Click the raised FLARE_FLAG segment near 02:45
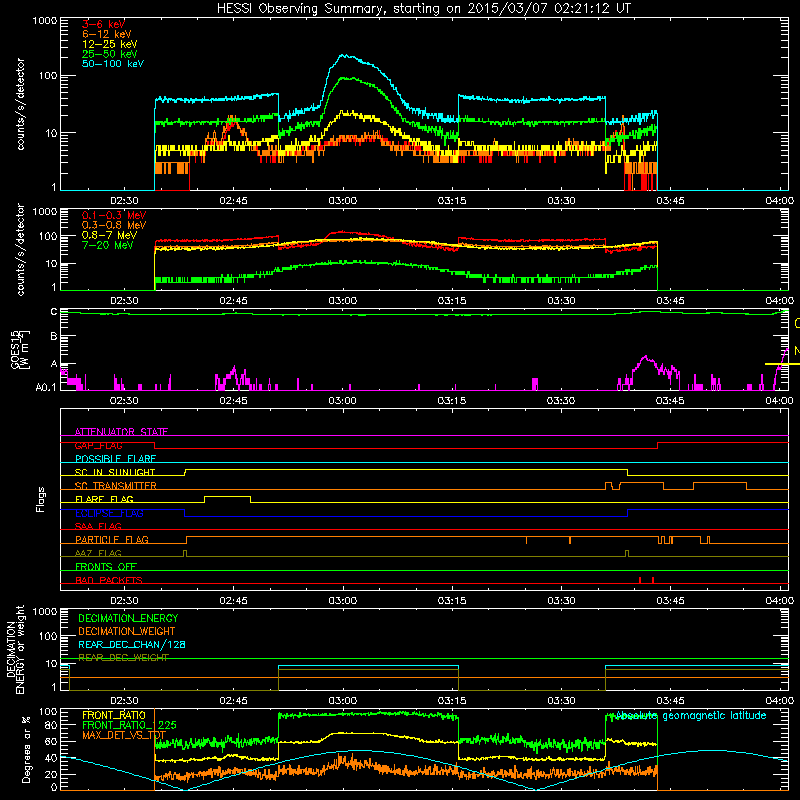 tap(228, 496)
